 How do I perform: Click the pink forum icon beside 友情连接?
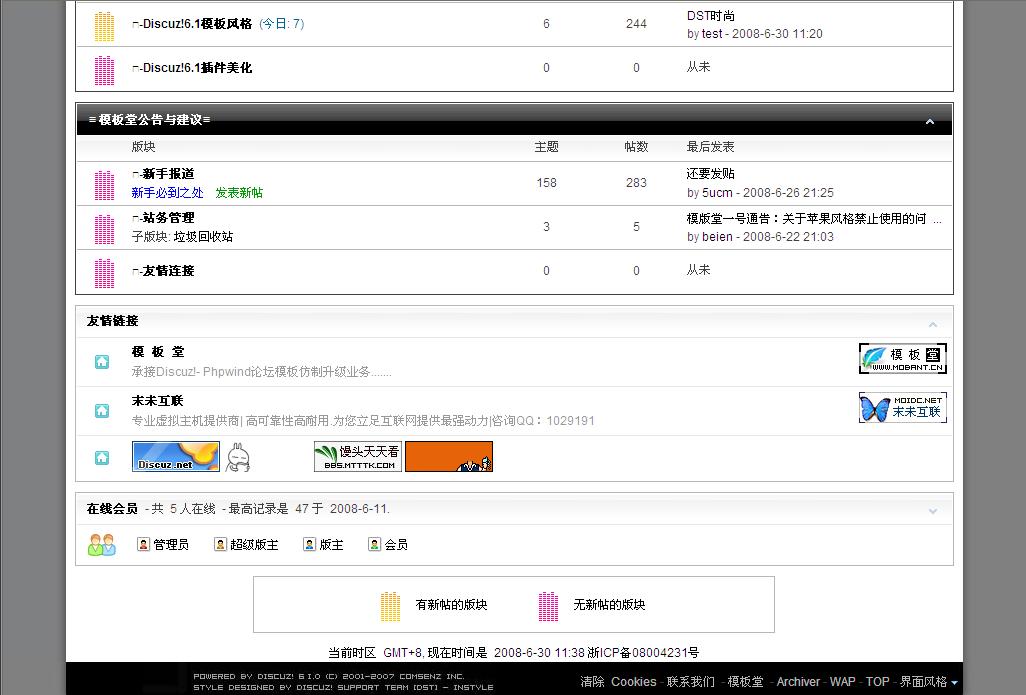(x=104, y=274)
